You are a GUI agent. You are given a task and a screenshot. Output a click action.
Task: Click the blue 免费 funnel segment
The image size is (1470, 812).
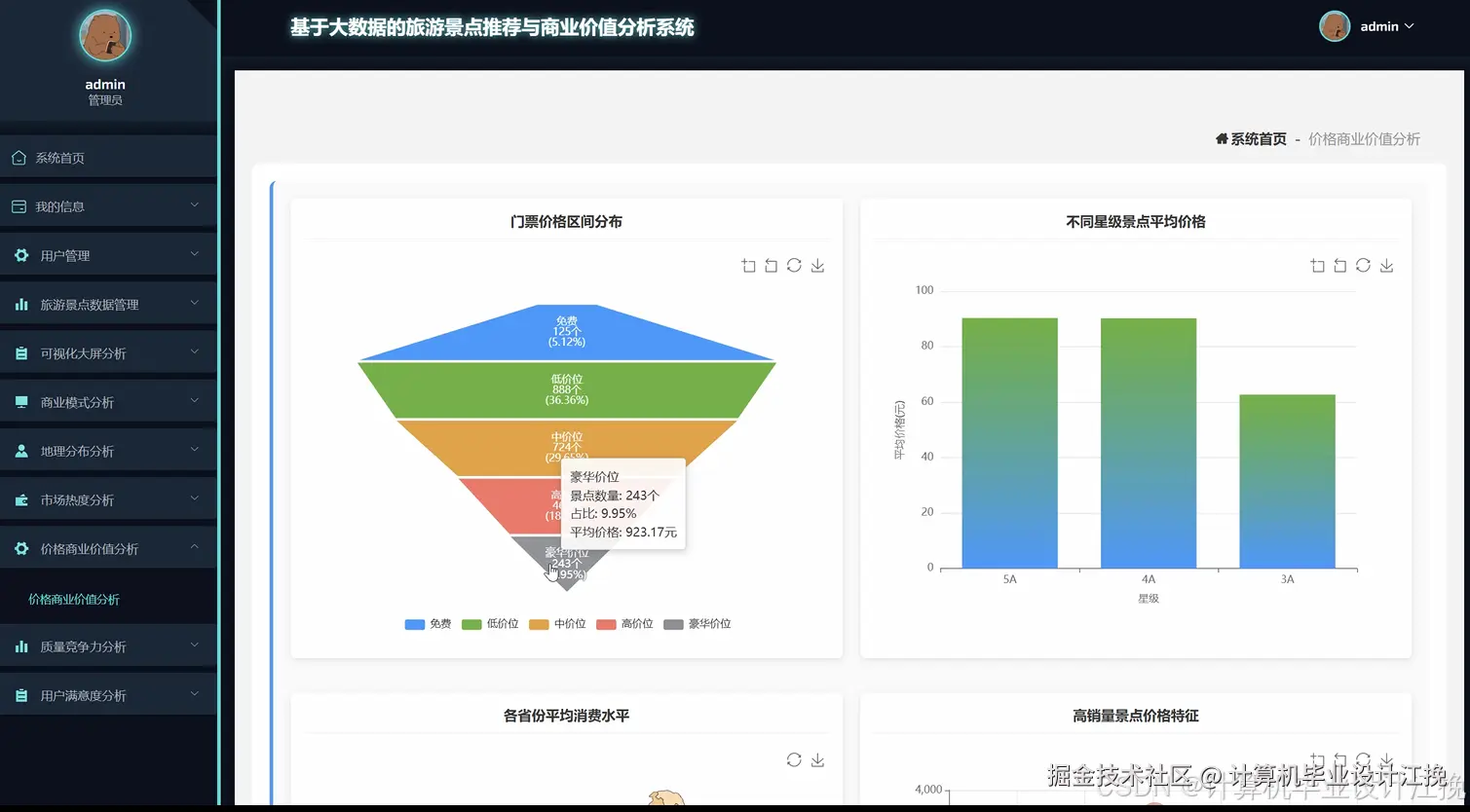pyautogui.click(x=567, y=332)
